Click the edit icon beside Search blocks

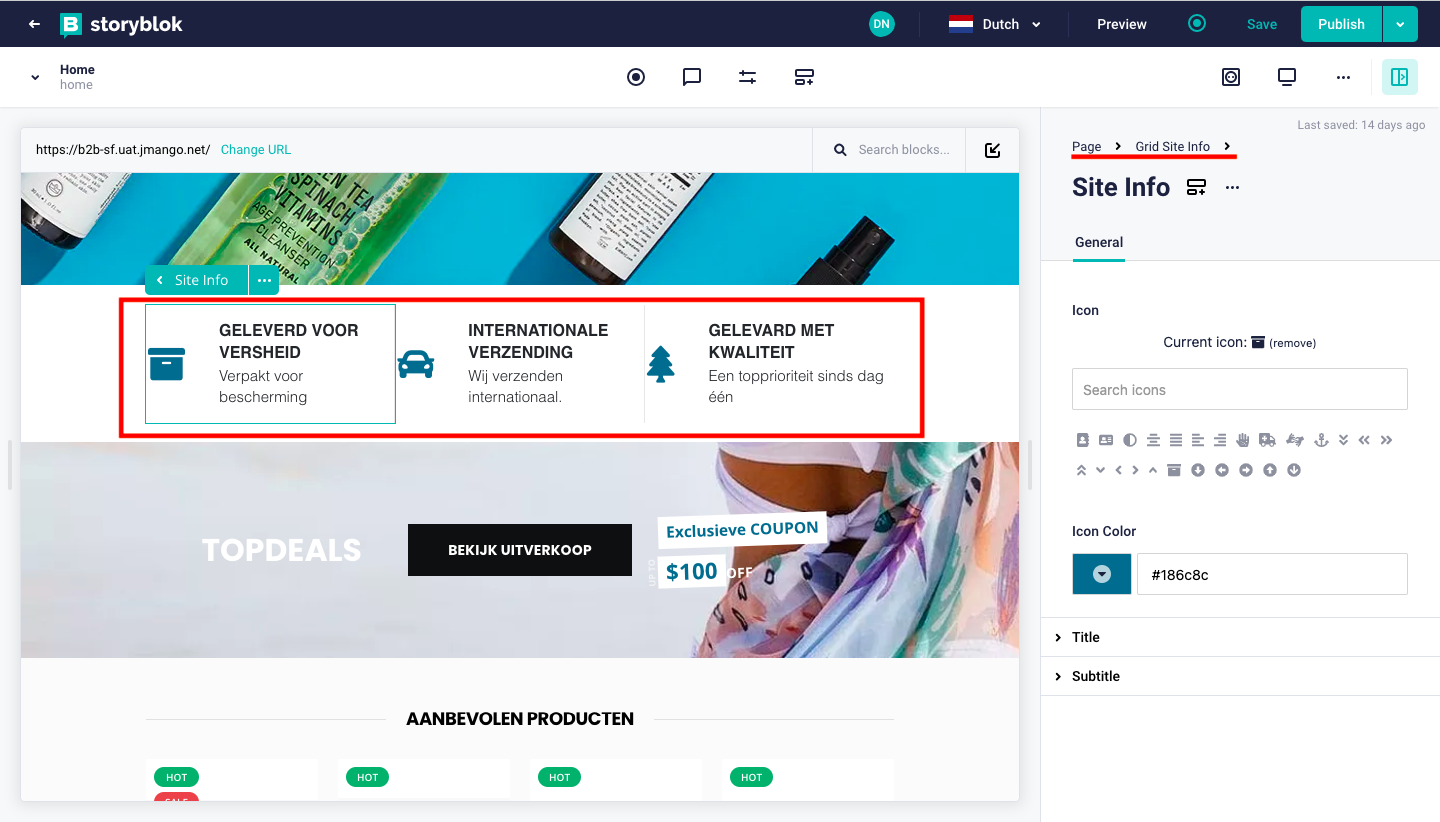click(992, 150)
